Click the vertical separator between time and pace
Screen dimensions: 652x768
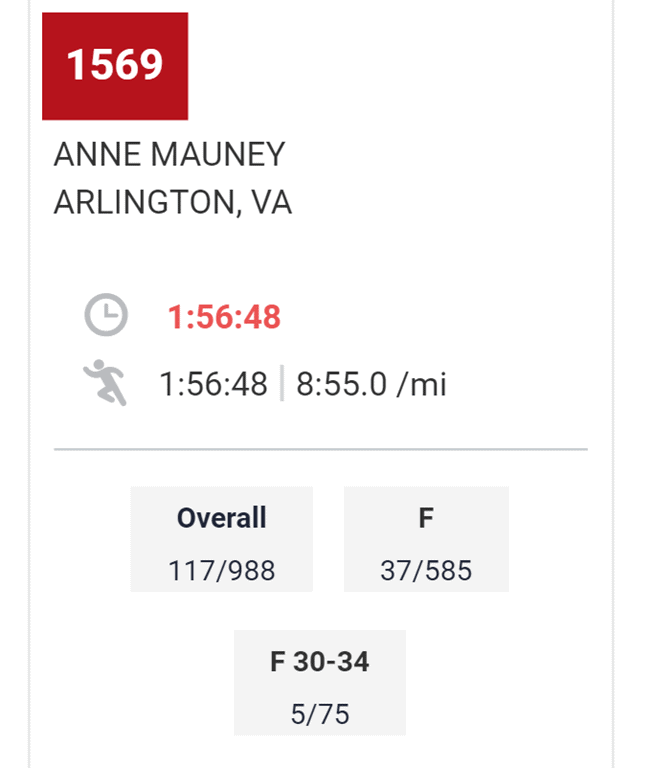tap(282, 384)
